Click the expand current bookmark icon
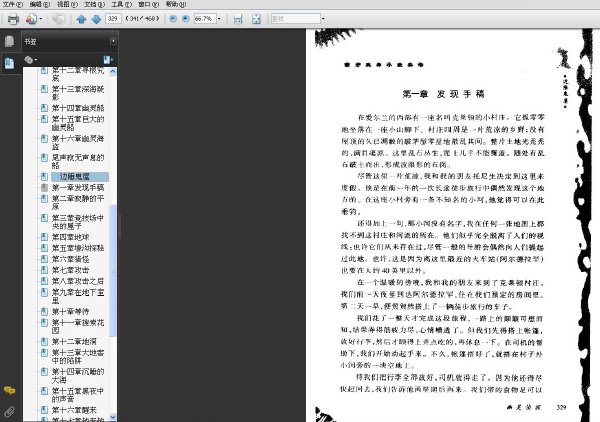 click(x=108, y=60)
